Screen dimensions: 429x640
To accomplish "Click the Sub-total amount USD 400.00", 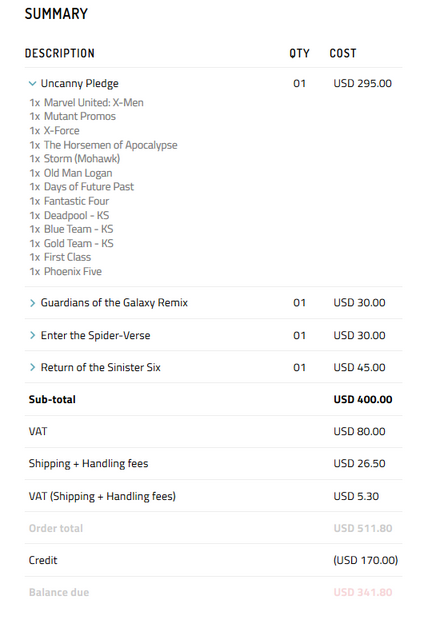I will tap(362, 399).
